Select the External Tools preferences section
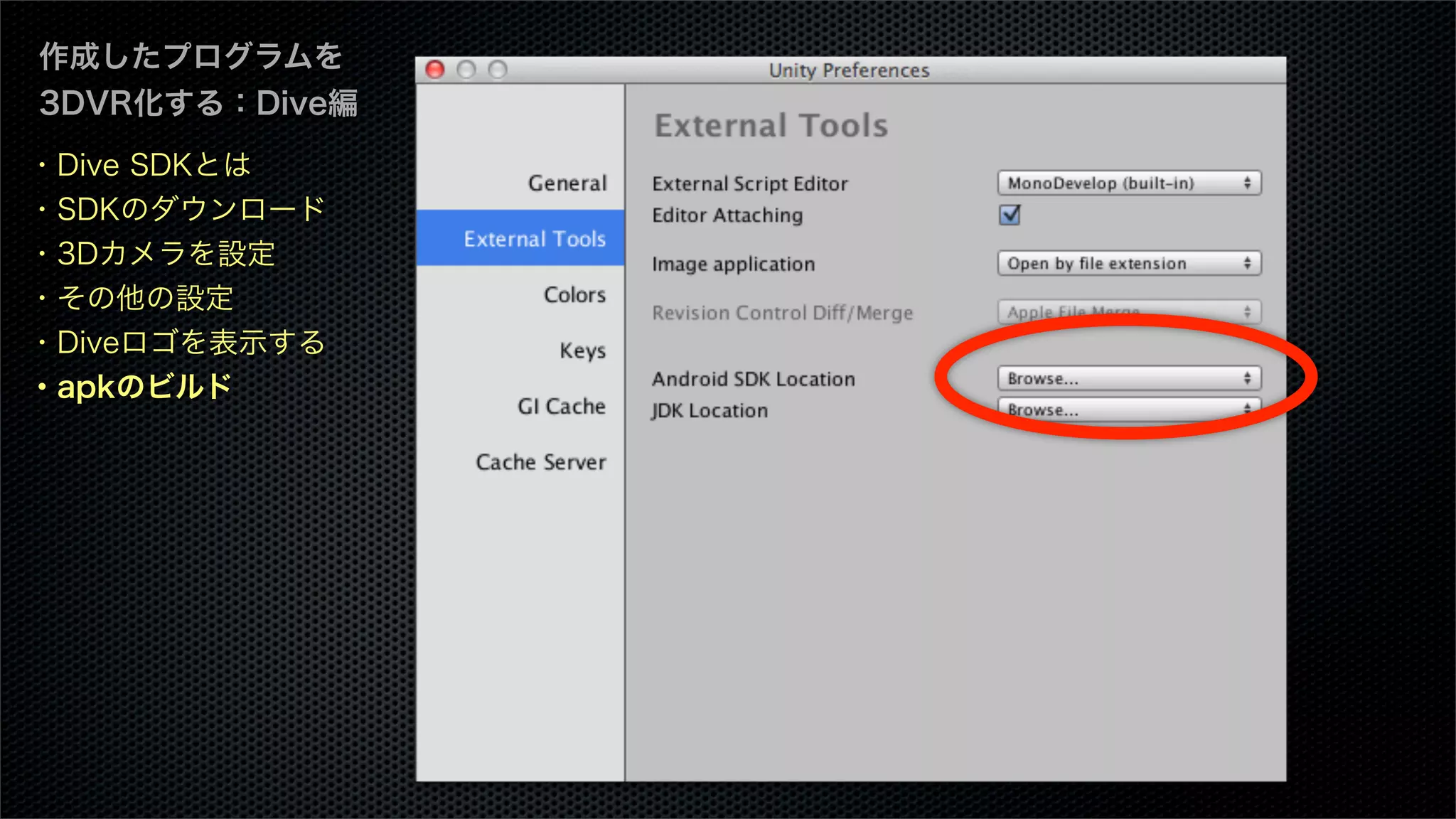Image resolution: width=1456 pixels, height=819 pixels. click(x=534, y=239)
